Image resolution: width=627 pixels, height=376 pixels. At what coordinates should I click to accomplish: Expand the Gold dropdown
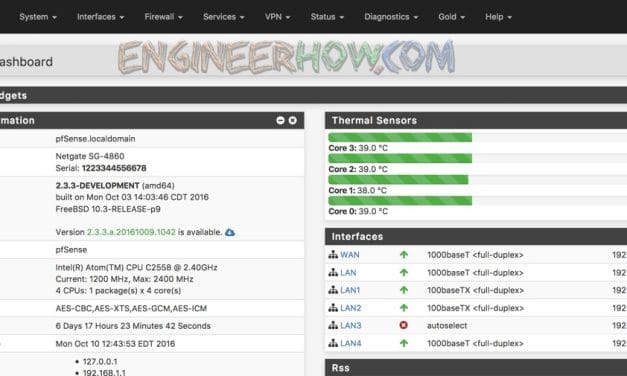pos(451,17)
